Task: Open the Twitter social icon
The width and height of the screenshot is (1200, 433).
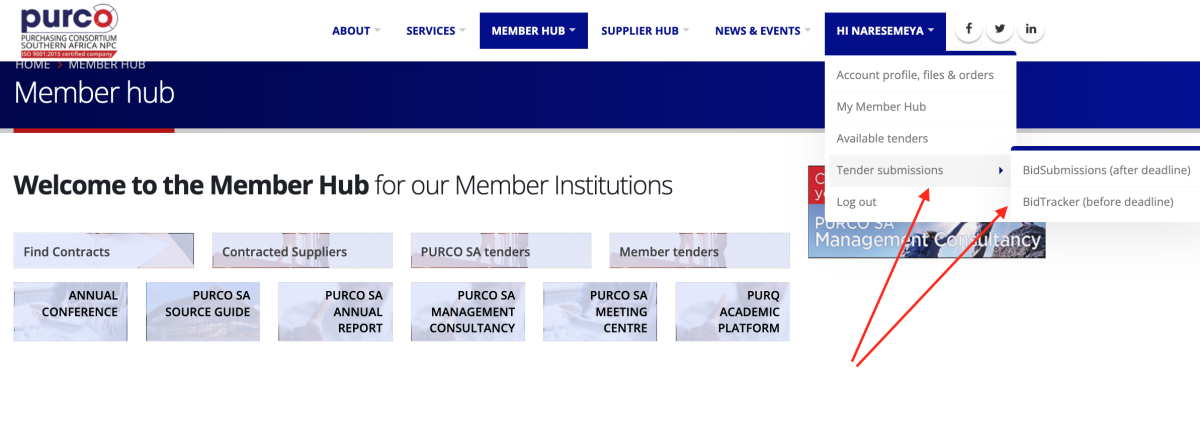Action: [x=999, y=30]
